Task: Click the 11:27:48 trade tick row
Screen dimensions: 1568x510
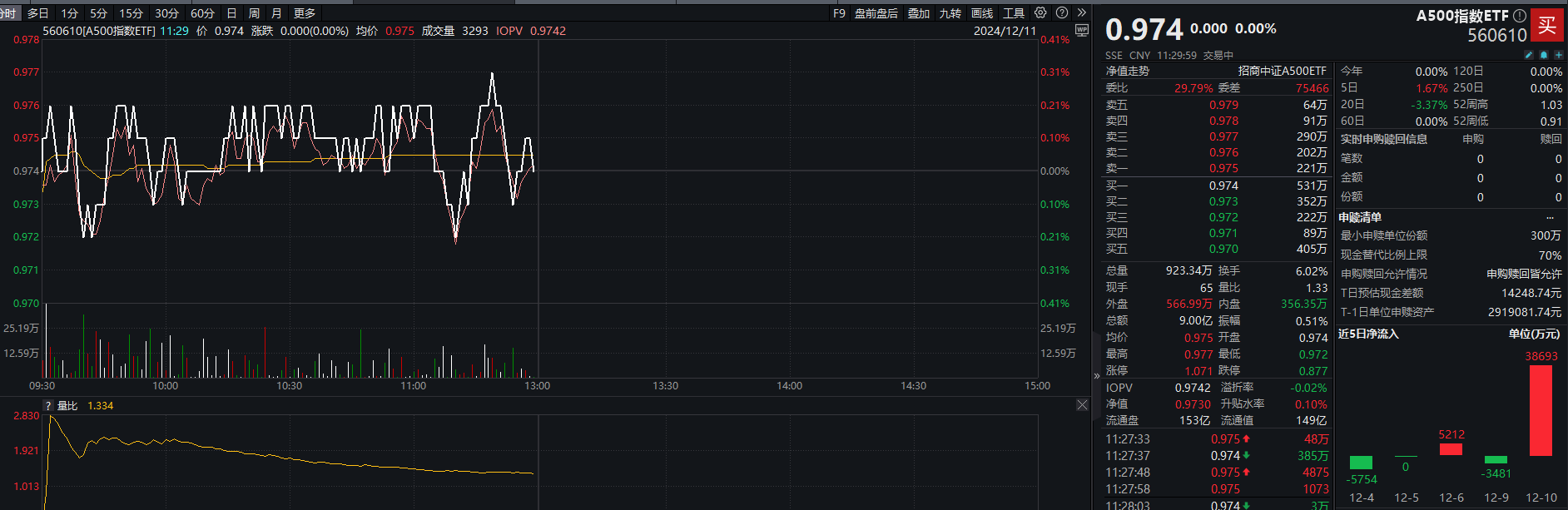Action: click(1217, 472)
